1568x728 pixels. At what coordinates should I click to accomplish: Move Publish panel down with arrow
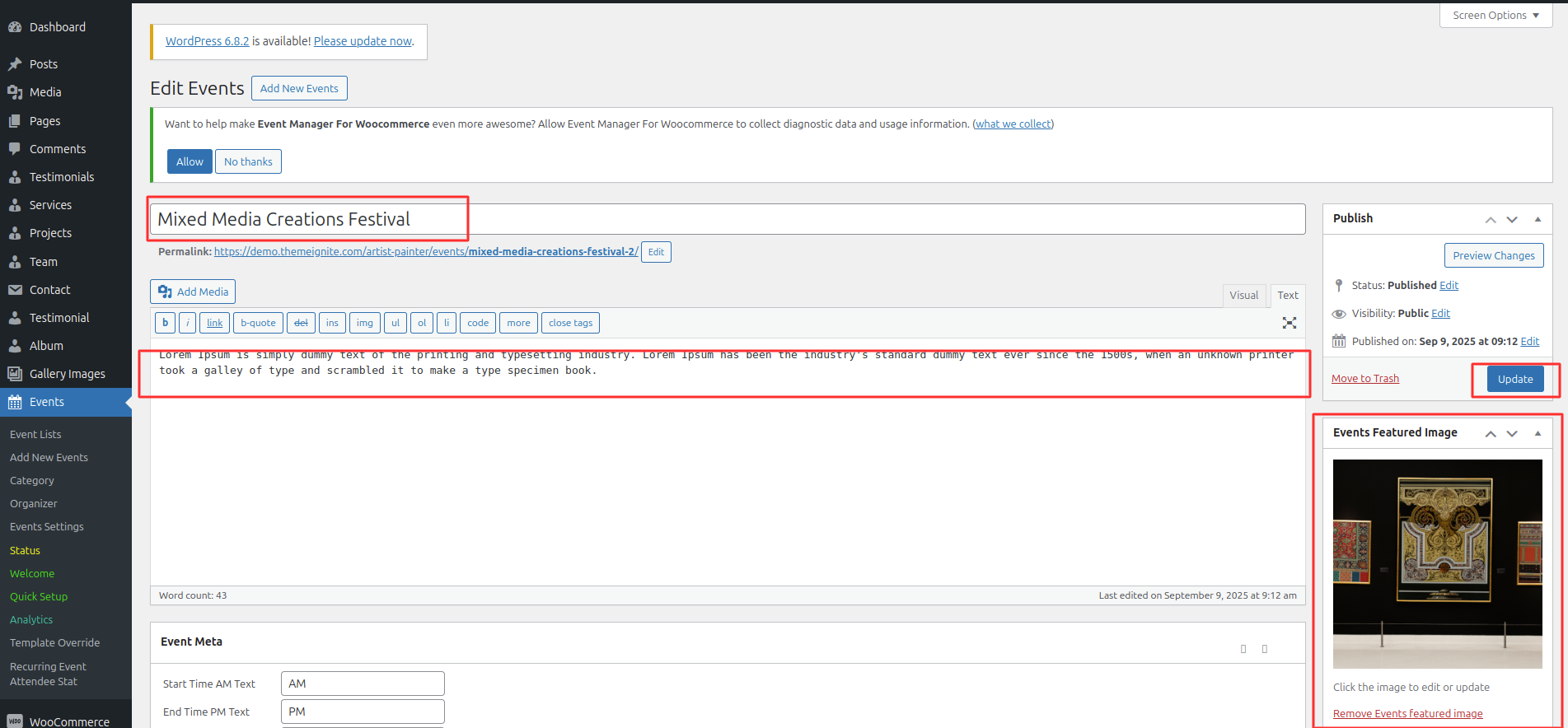coord(1512,219)
